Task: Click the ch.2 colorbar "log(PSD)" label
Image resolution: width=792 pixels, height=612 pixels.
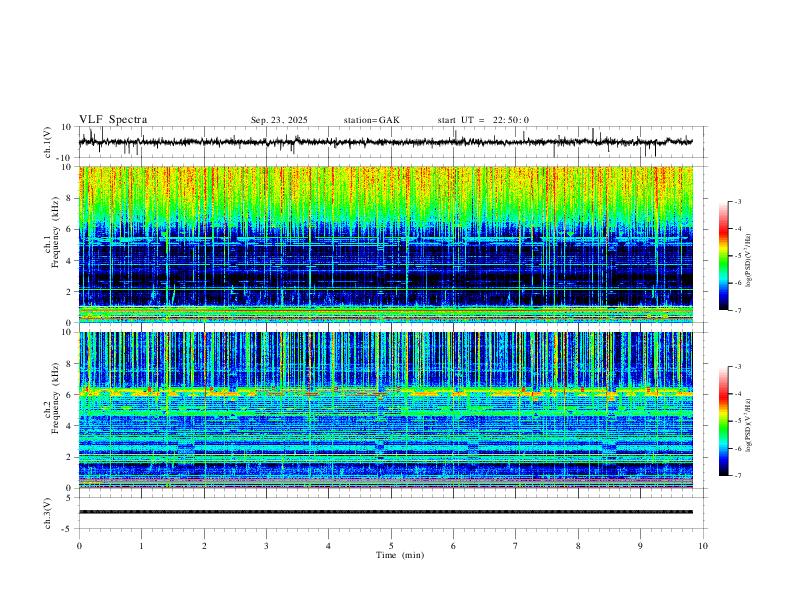Action: pyautogui.click(x=749, y=426)
